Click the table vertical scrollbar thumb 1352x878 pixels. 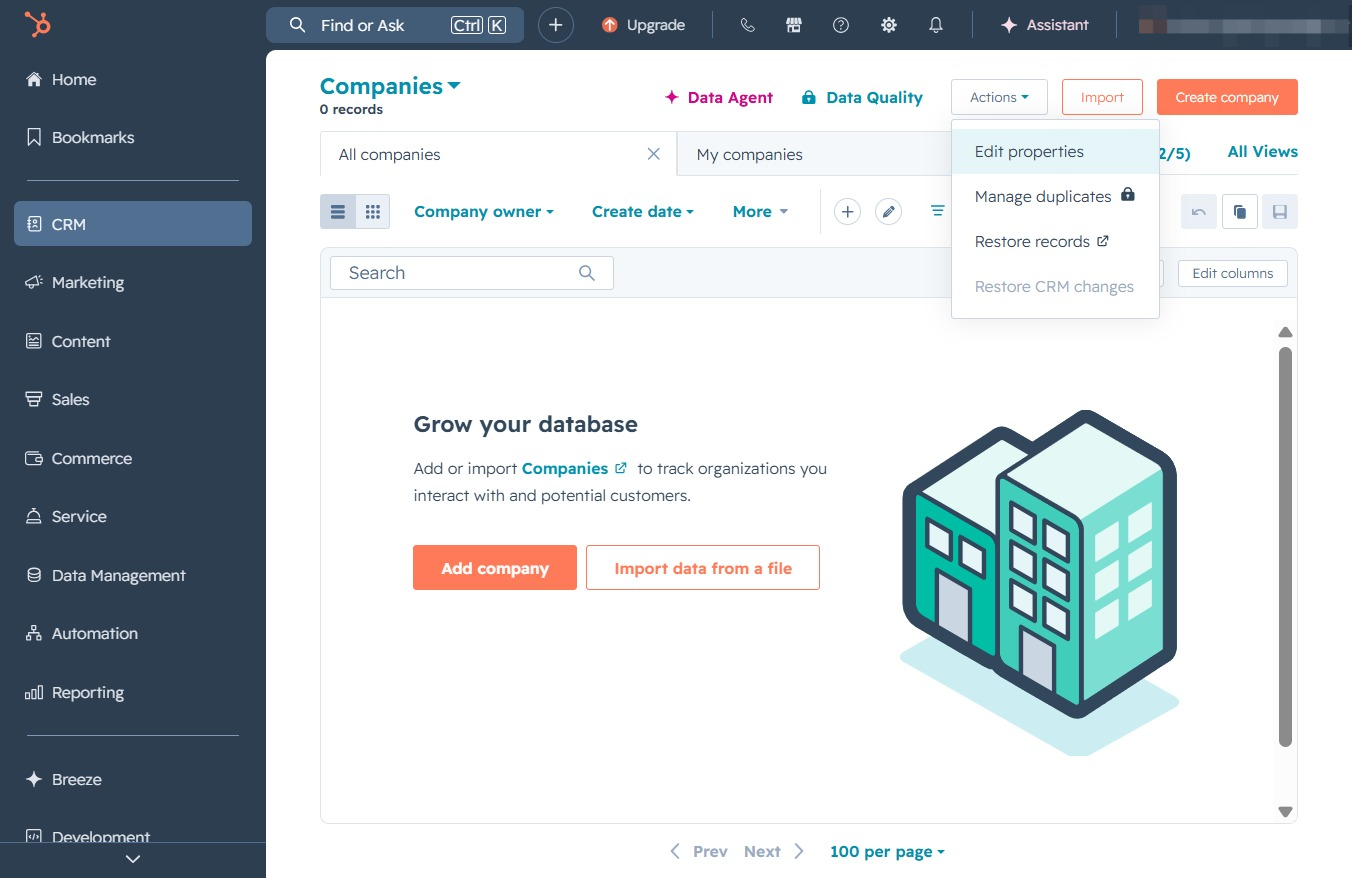tap(1286, 546)
